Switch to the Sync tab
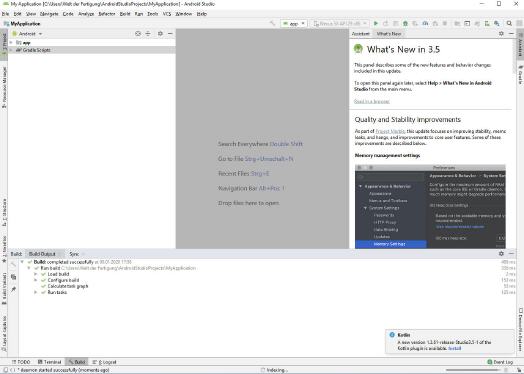 pyautogui.click(x=74, y=254)
